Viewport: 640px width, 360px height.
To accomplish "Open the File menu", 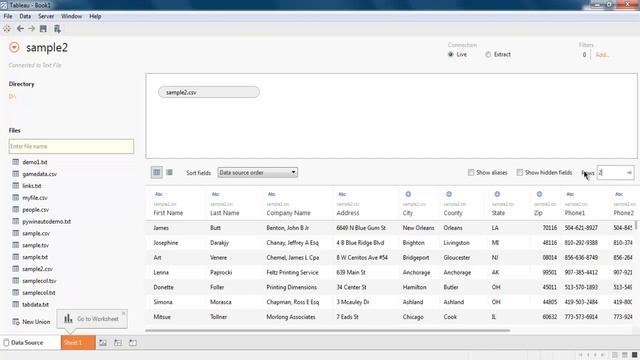I will (x=8, y=16).
